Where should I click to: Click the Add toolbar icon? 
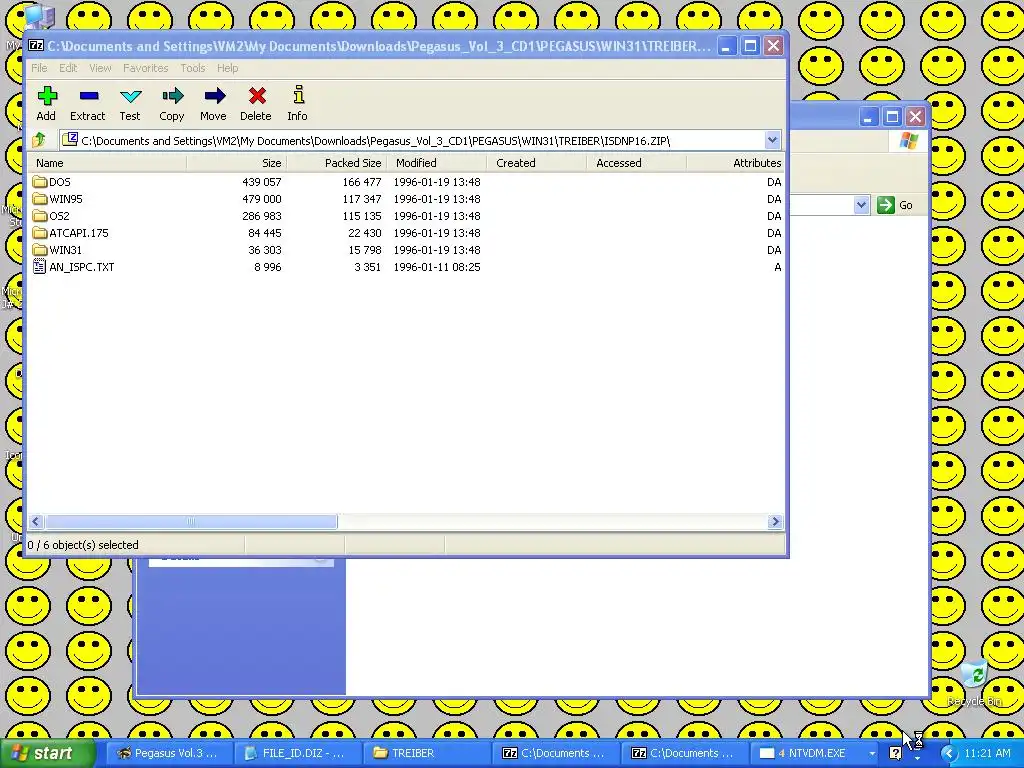coord(46,96)
